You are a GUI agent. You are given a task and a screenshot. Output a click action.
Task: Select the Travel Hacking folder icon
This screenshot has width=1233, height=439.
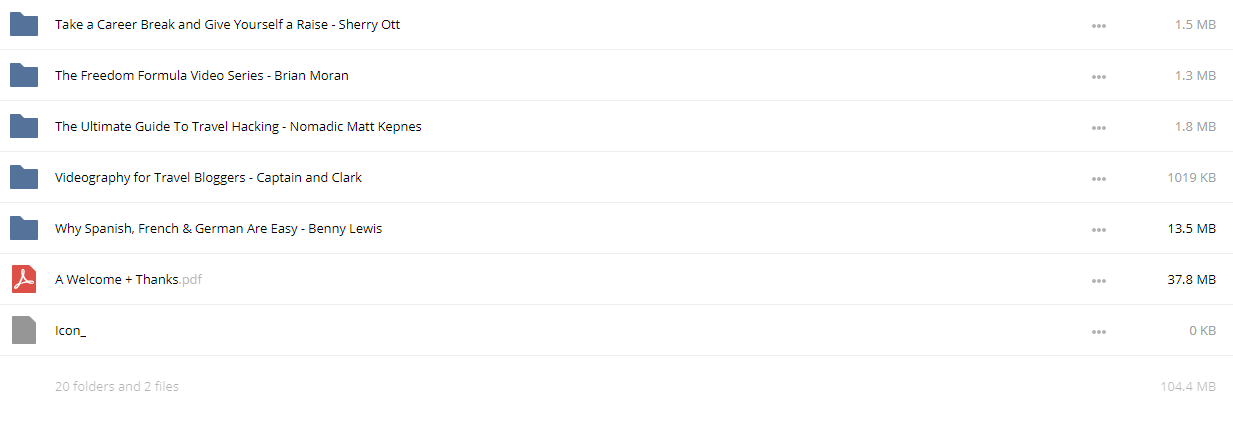tap(24, 127)
